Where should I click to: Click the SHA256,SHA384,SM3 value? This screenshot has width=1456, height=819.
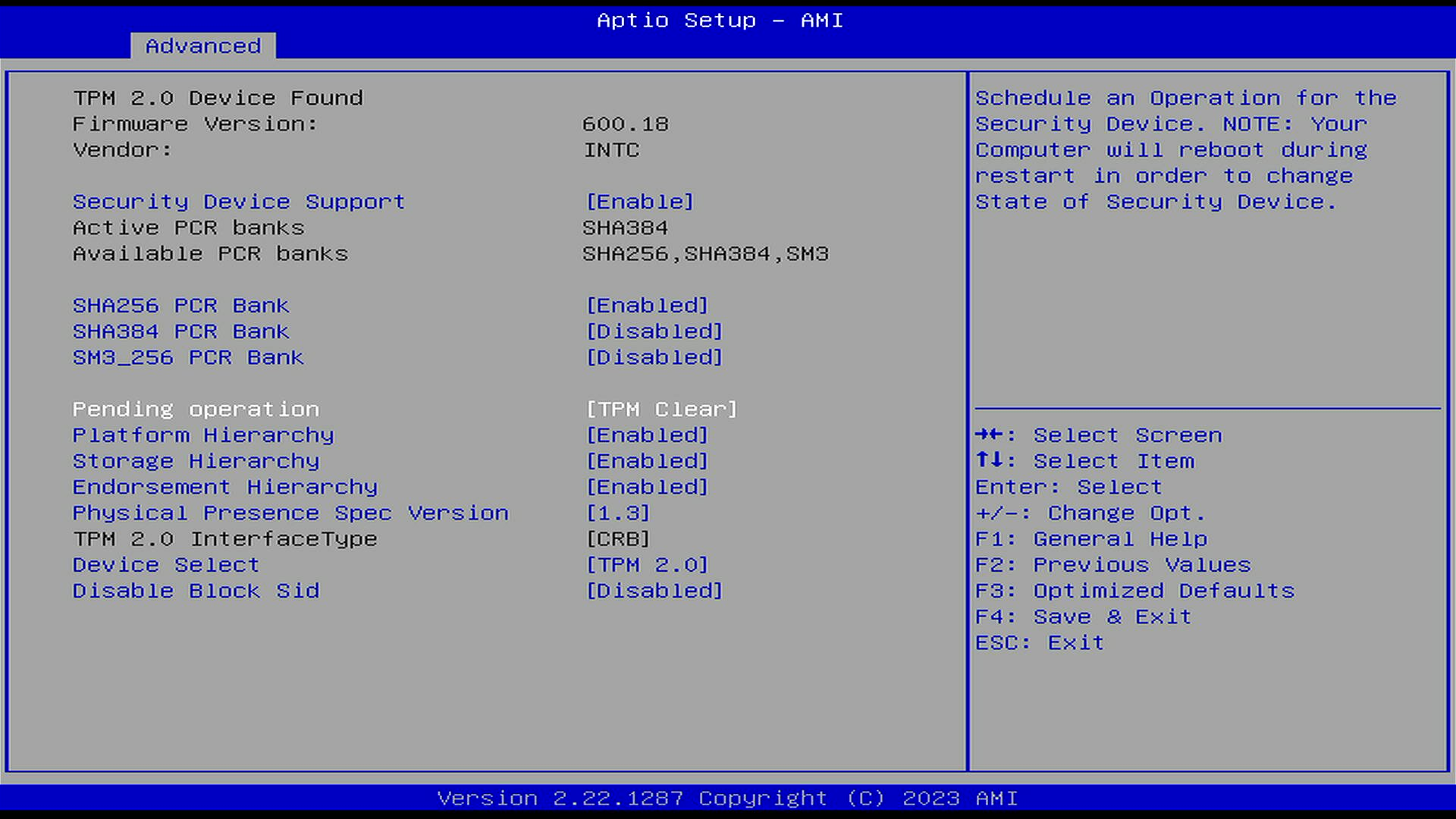(x=705, y=253)
